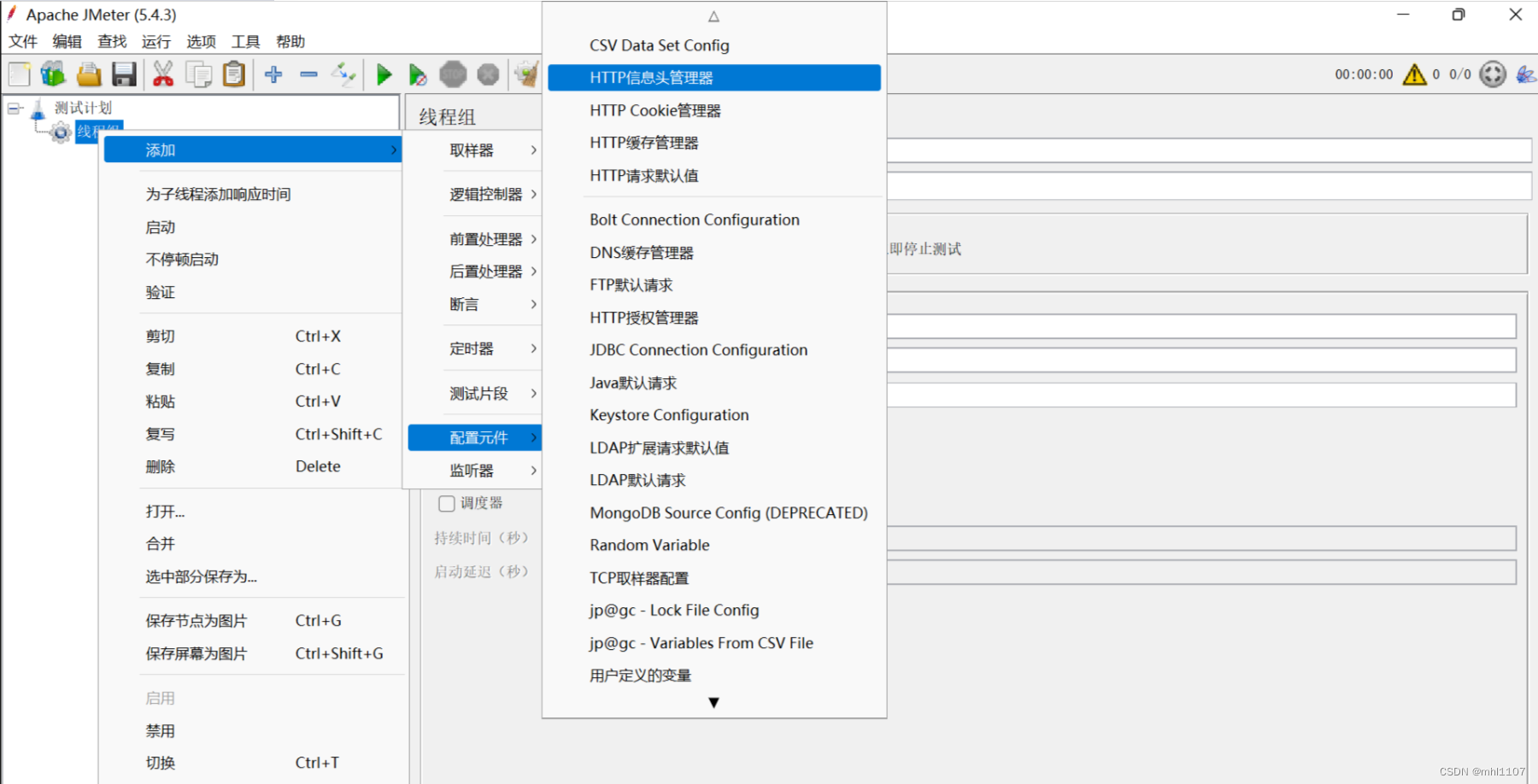
Task: Click the first text field under 线程组
Action: pyautogui.click(x=1209, y=150)
